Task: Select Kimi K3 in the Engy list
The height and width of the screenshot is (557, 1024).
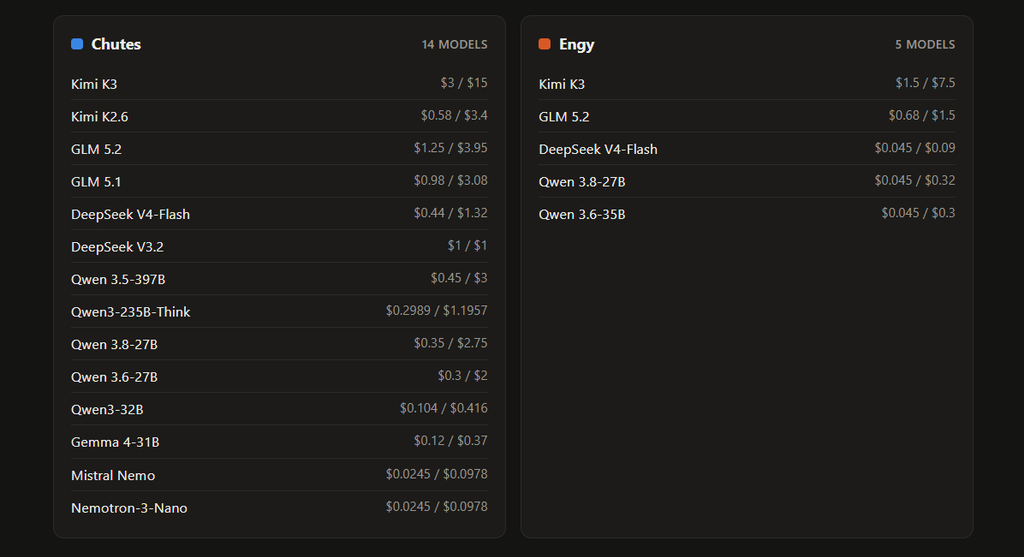Action: [747, 84]
